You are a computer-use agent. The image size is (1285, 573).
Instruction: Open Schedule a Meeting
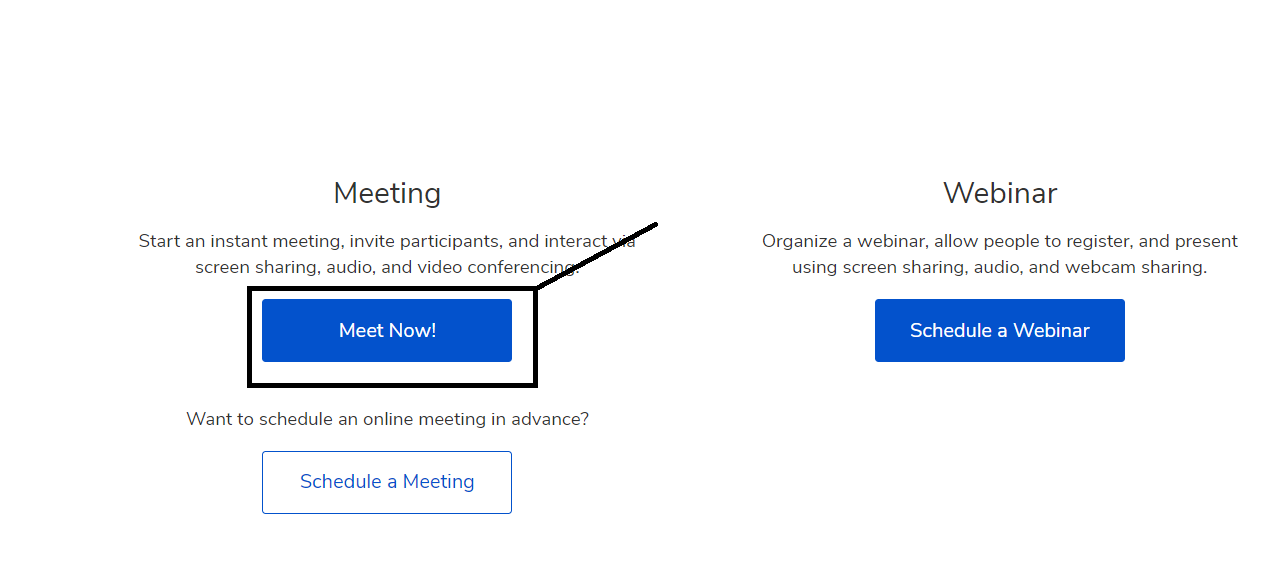click(x=387, y=482)
